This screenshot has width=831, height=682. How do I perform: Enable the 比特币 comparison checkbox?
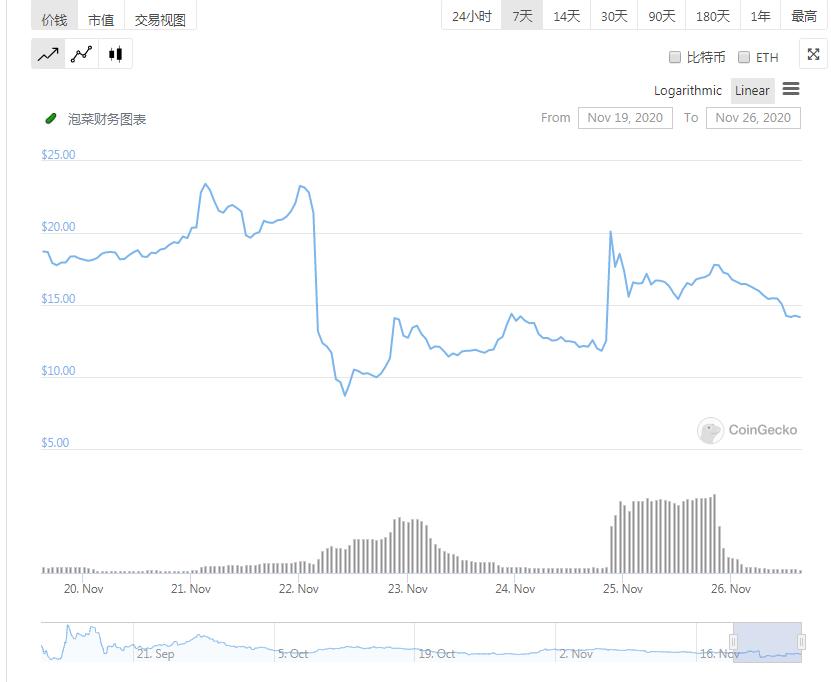click(675, 58)
